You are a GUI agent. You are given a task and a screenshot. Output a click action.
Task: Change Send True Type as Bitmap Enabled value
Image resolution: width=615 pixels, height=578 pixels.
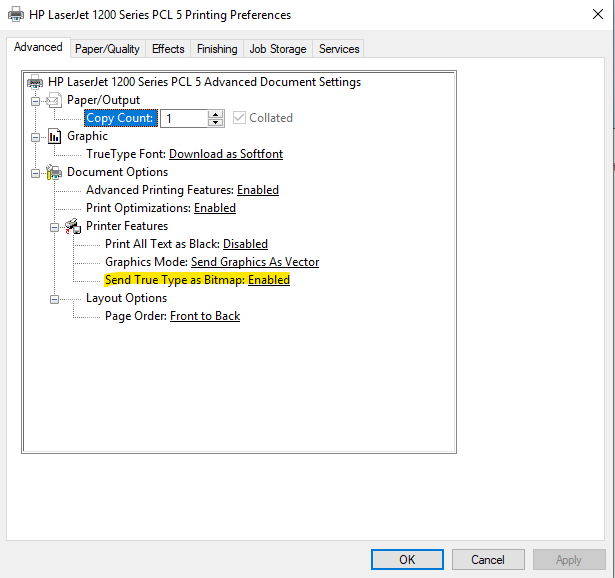[269, 280]
